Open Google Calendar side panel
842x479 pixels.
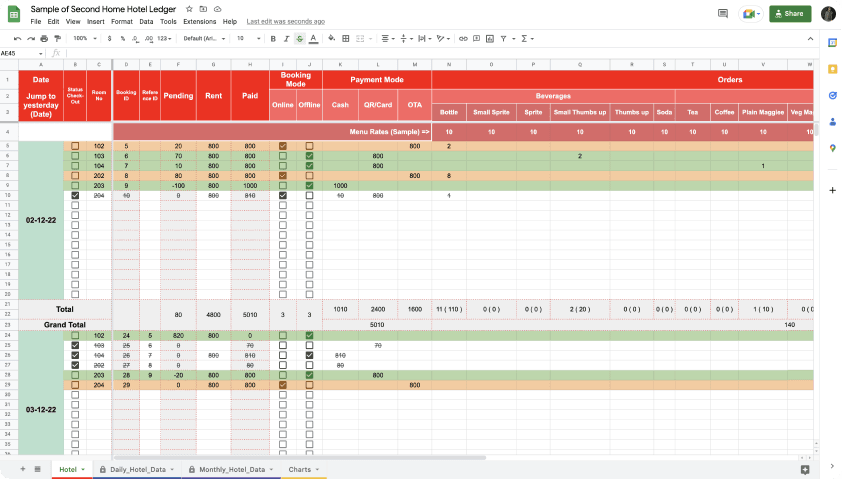click(x=832, y=42)
